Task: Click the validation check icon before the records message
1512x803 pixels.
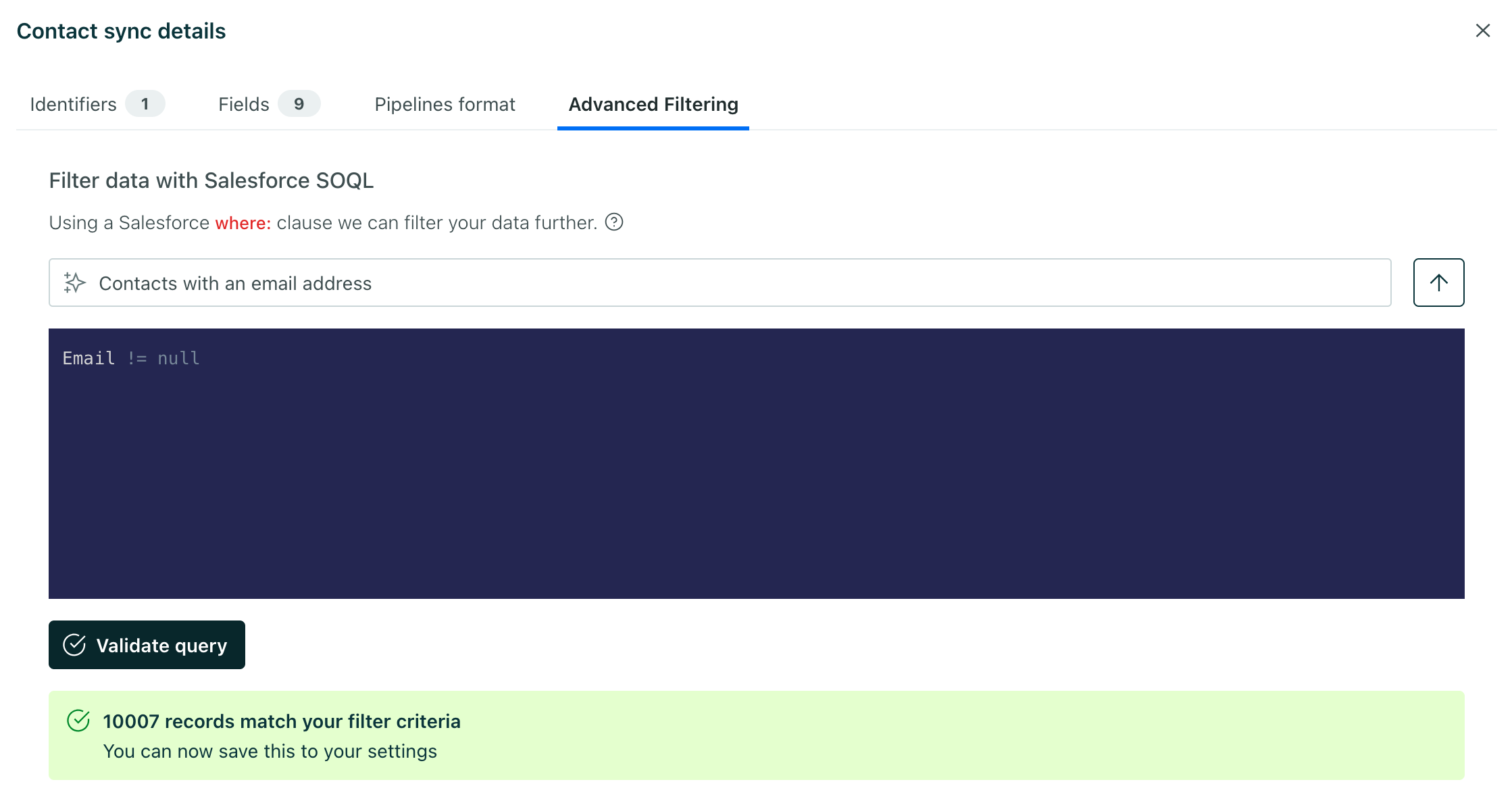Action: tap(80, 721)
